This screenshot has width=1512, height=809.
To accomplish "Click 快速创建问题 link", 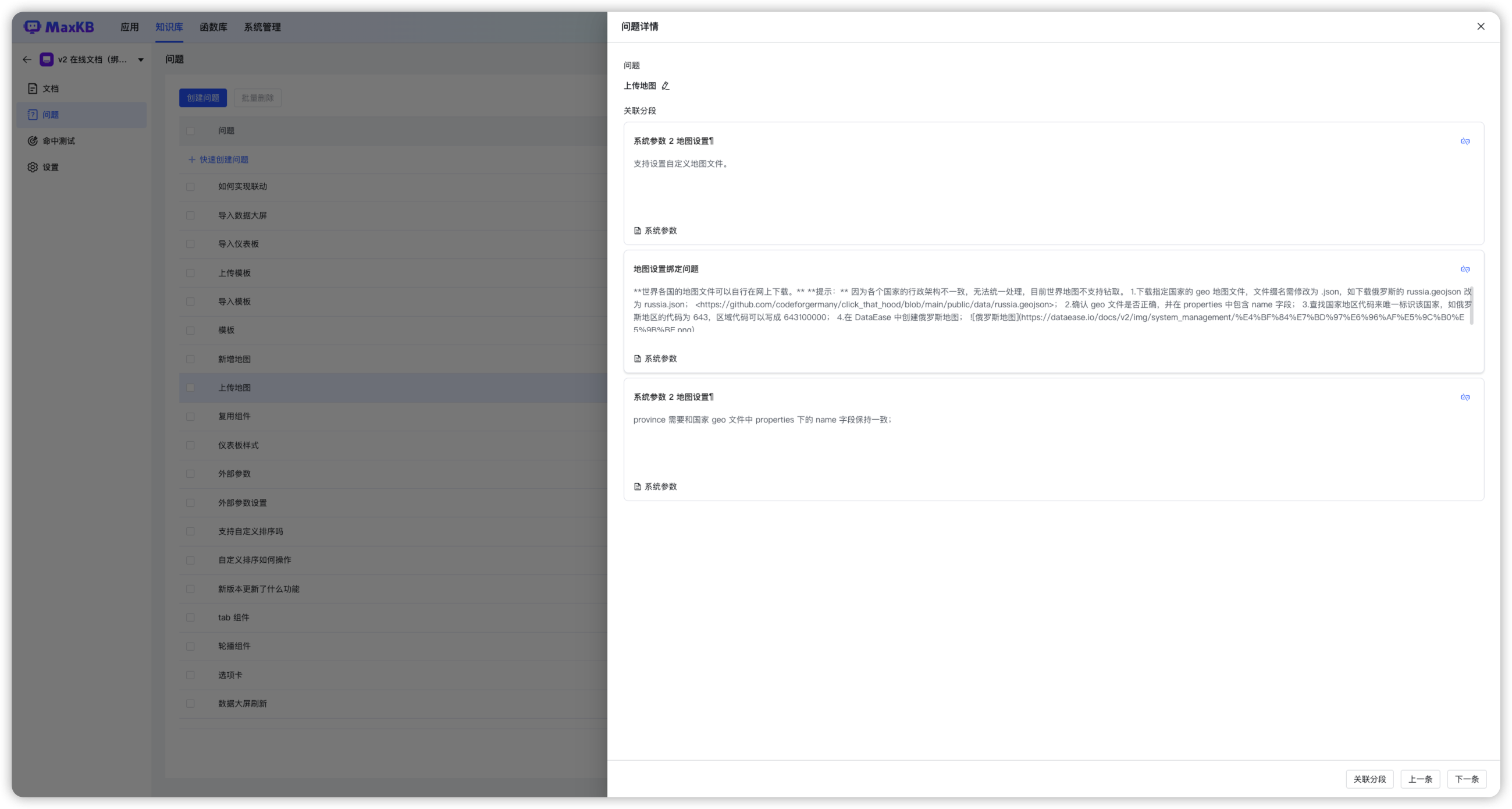I will [218, 159].
